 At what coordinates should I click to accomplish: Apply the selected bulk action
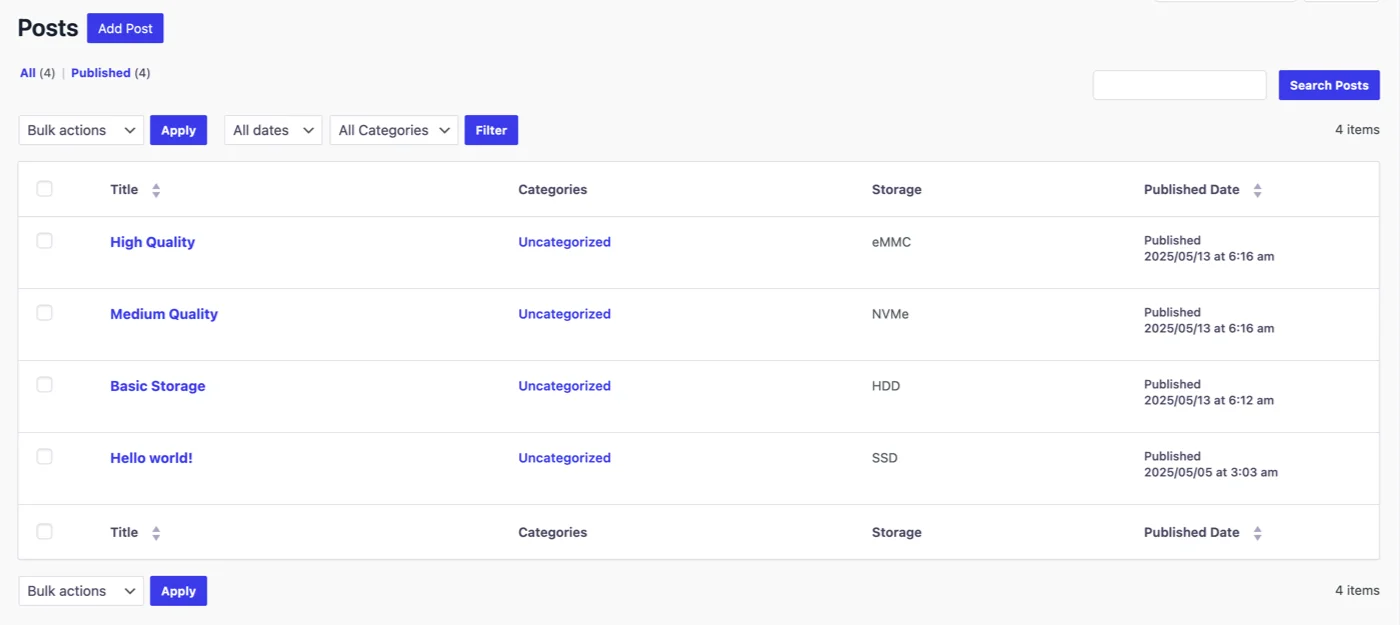click(178, 130)
